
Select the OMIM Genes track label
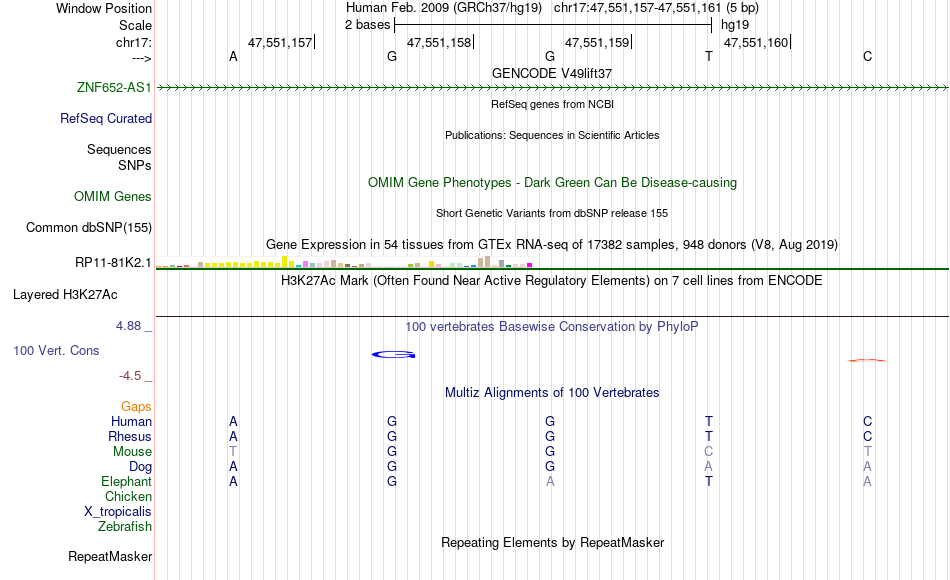pos(113,196)
